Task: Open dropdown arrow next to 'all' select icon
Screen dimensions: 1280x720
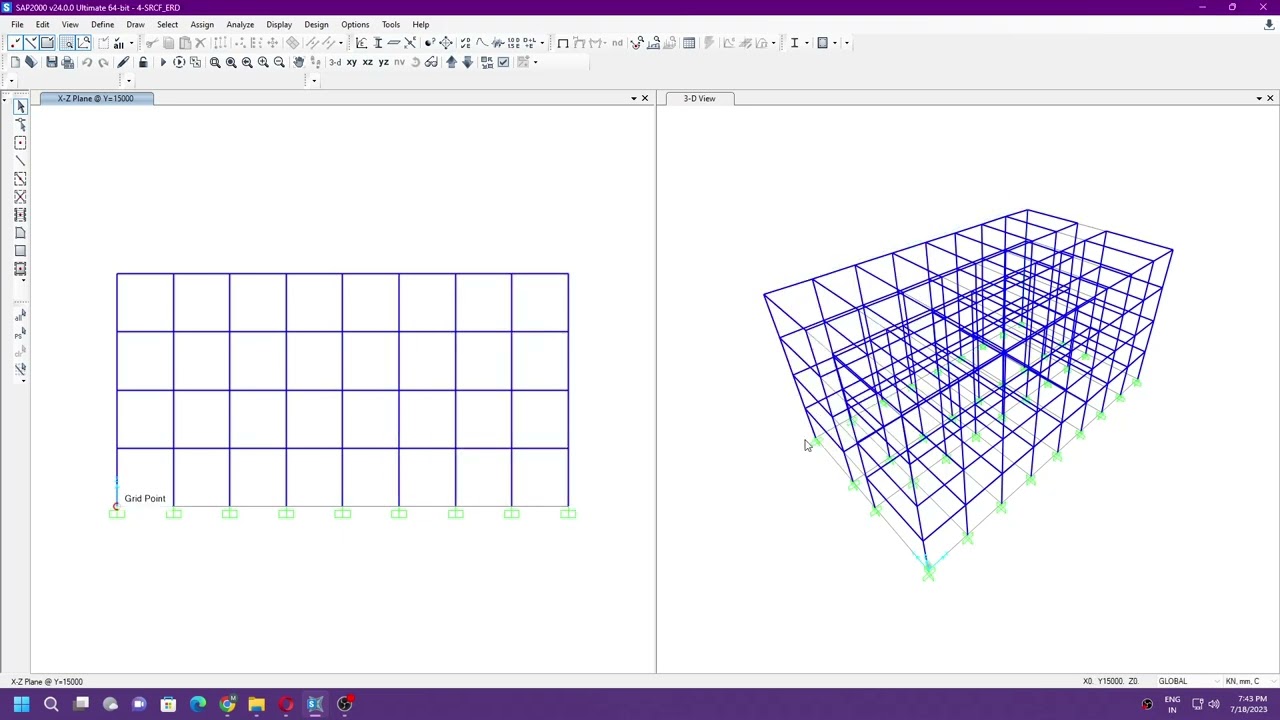Action: tap(131, 43)
